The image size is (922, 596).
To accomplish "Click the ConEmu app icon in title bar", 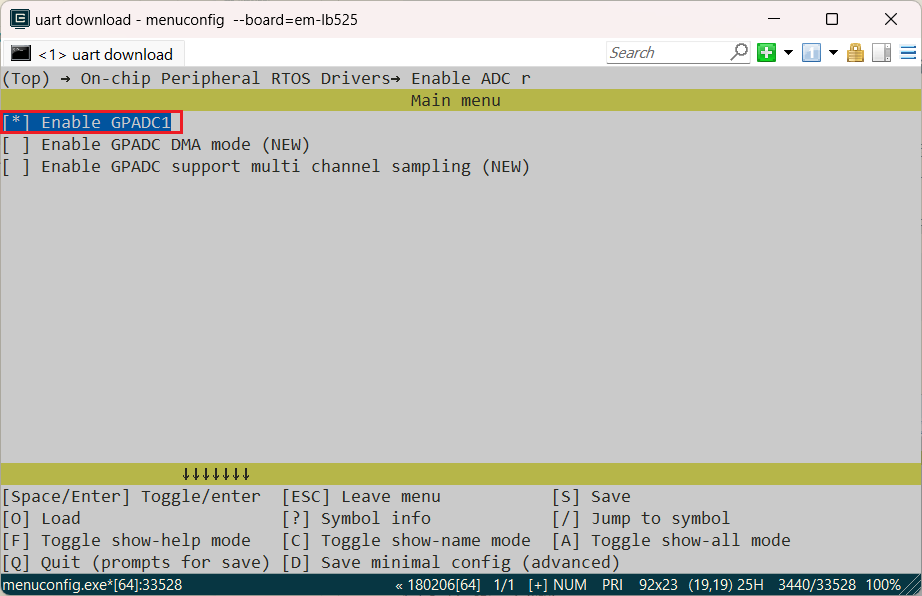I will coord(18,19).
